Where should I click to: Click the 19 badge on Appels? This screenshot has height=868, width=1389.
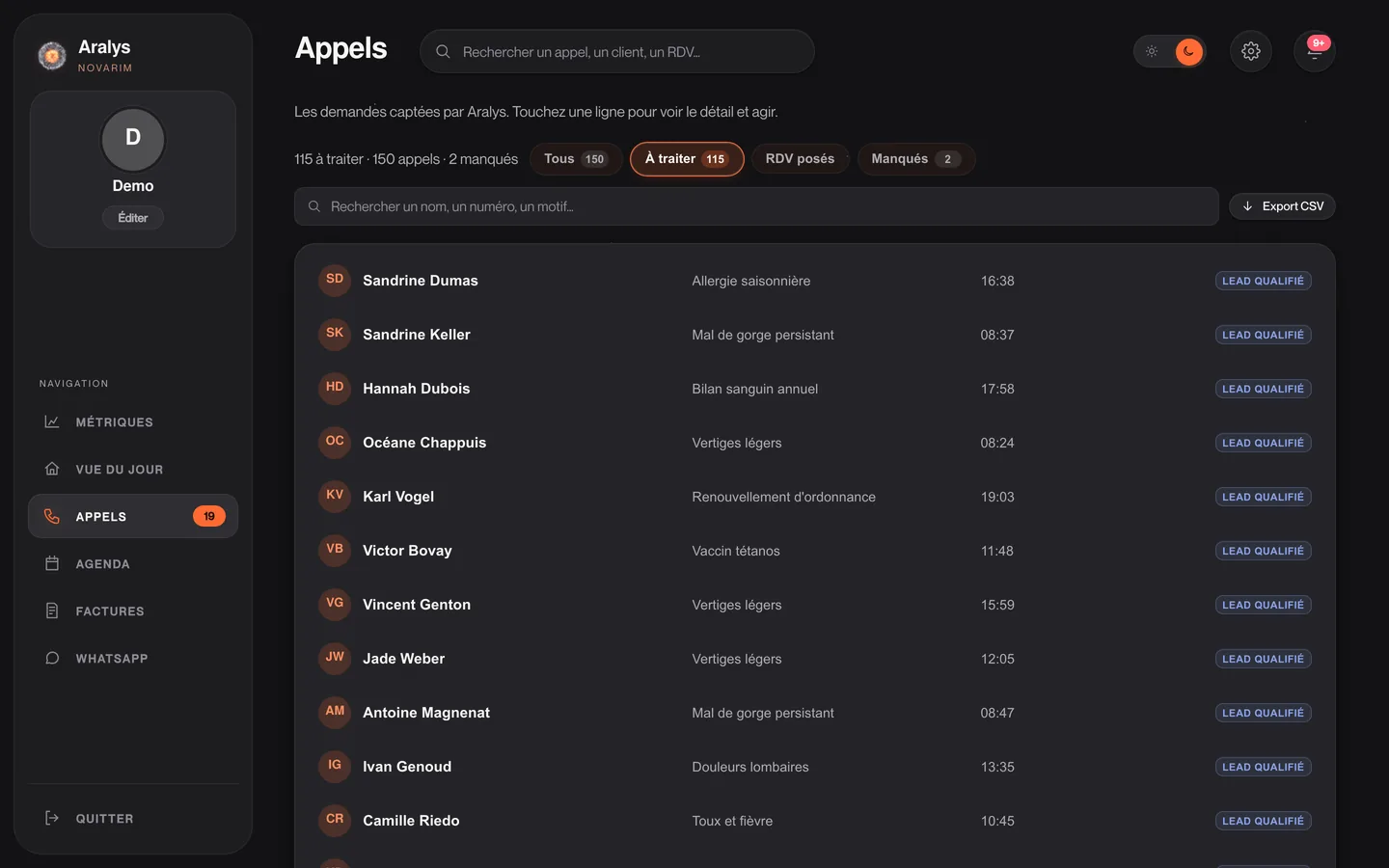click(x=209, y=516)
